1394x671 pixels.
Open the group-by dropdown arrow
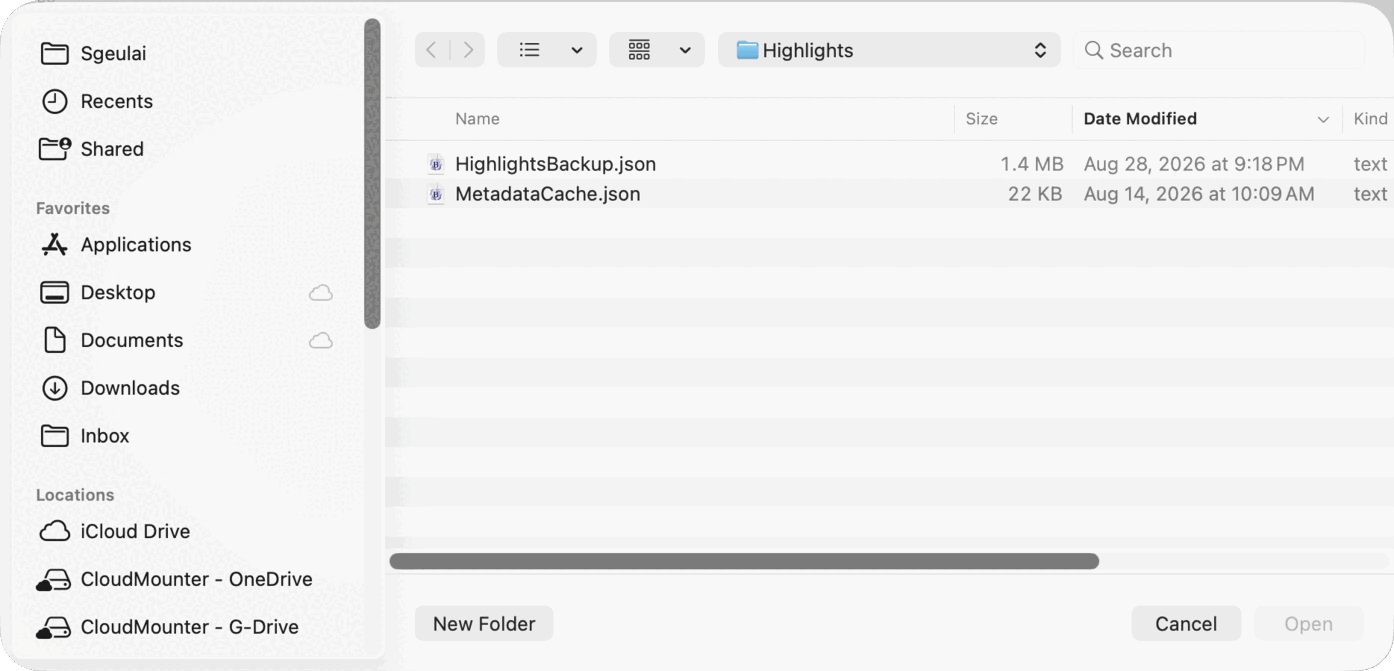click(x=685, y=50)
